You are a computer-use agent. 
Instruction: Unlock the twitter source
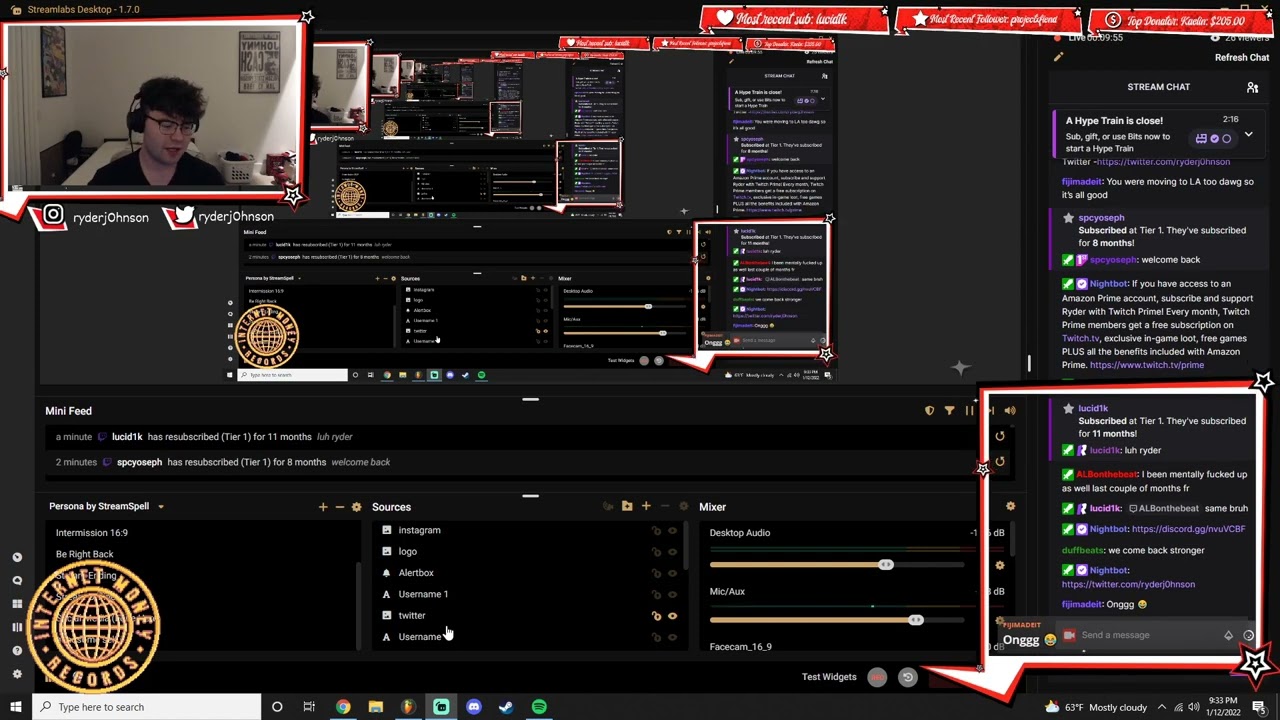656,616
